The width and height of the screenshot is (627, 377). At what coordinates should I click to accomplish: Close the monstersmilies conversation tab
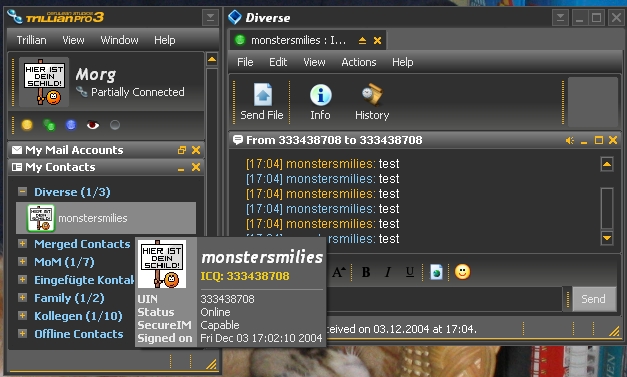(377, 40)
